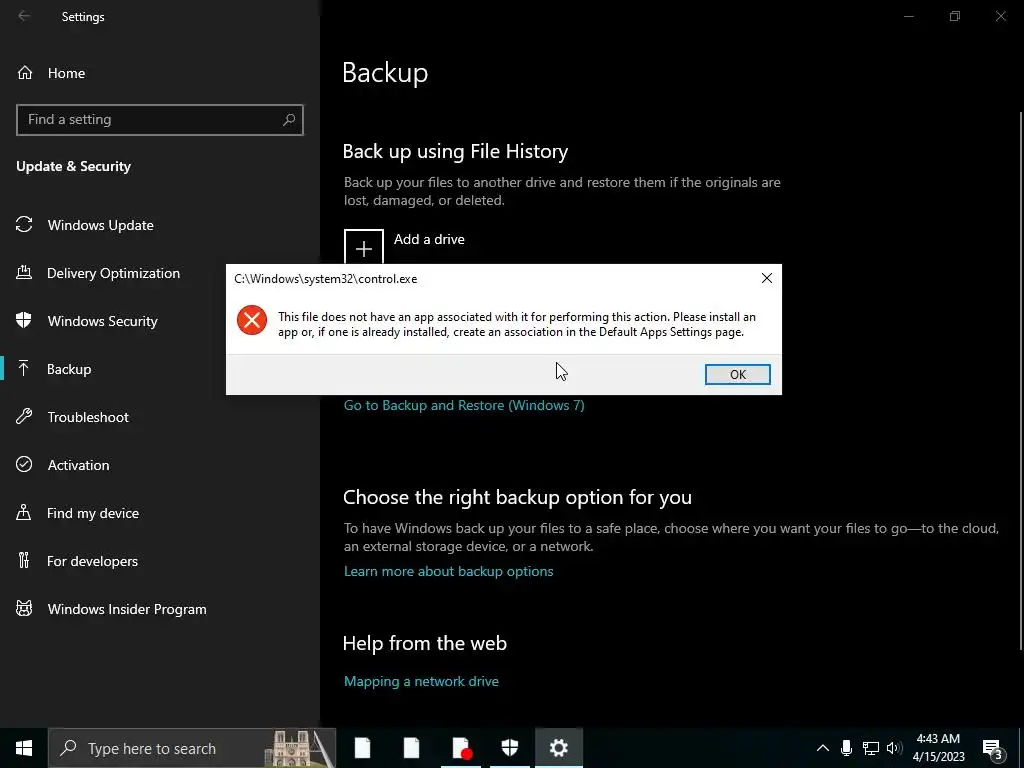Open Windows Security from the taskbar shield
Screen dimensions: 1024x768
point(509,748)
